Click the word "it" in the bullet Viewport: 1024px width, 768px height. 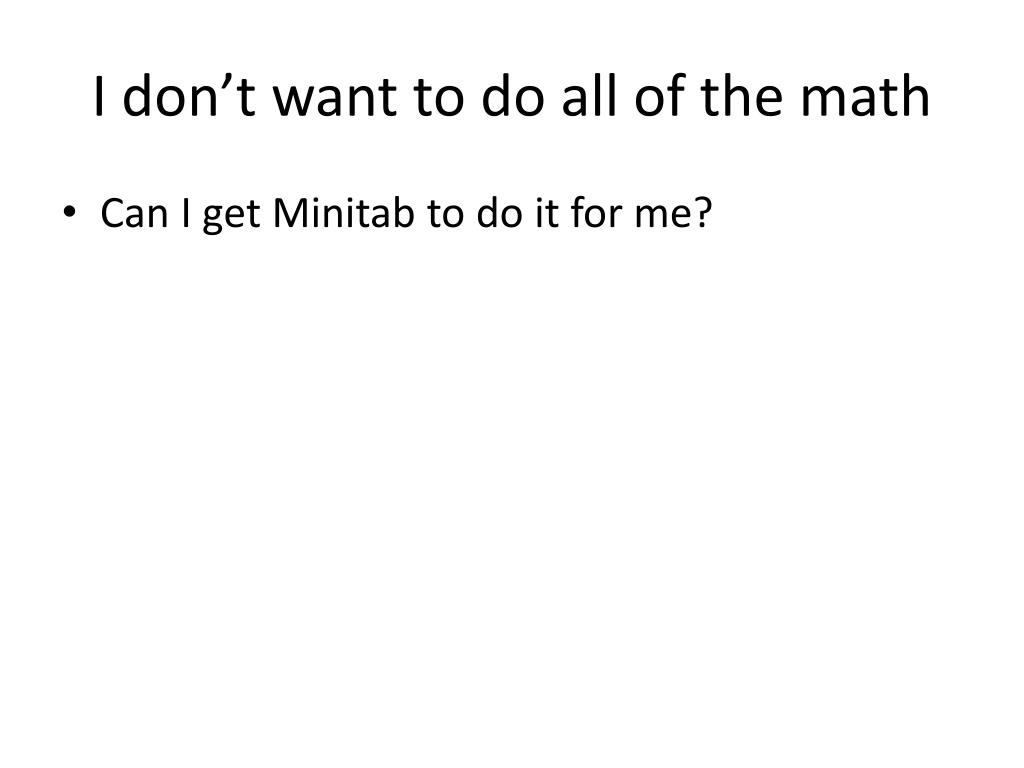tap(547, 213)
